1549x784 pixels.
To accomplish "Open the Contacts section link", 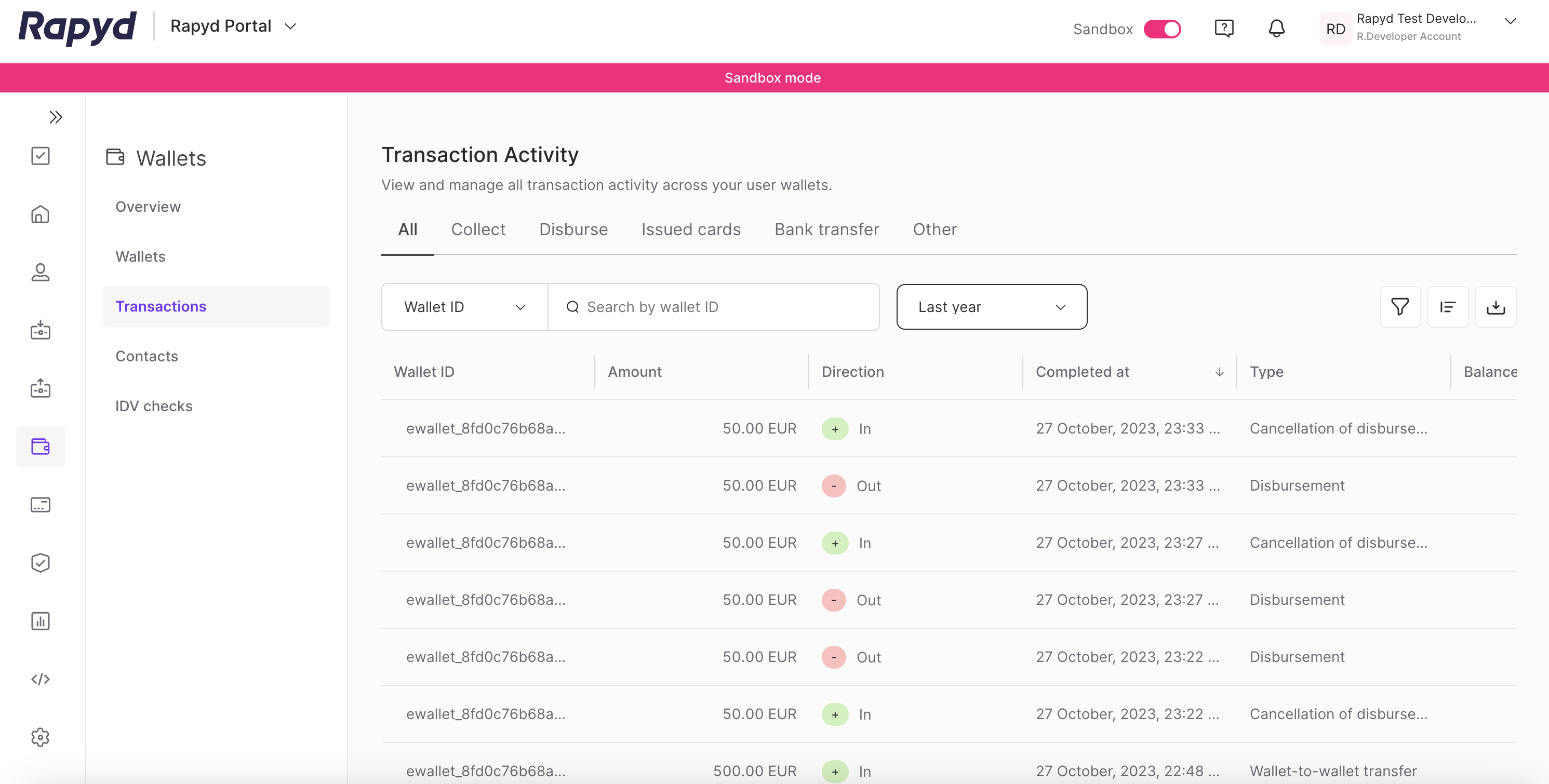I will tap(146, 356).
